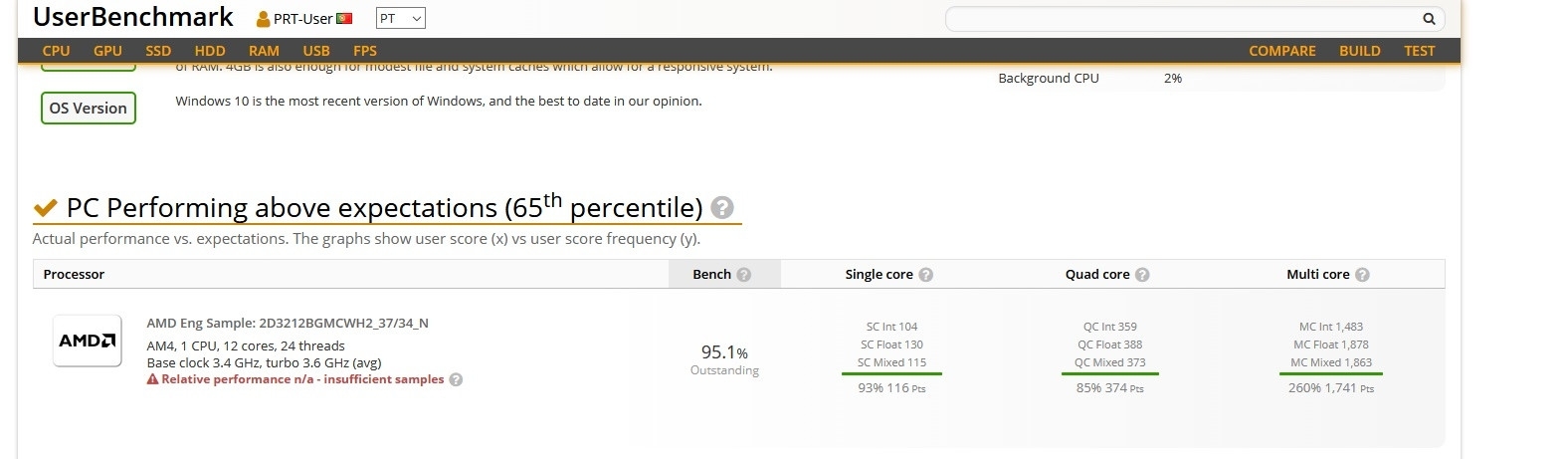This screenshot has width=1568, height=459.
Task: Click BUILD in the navigation bar
Action: click(x=1360, y=51)
